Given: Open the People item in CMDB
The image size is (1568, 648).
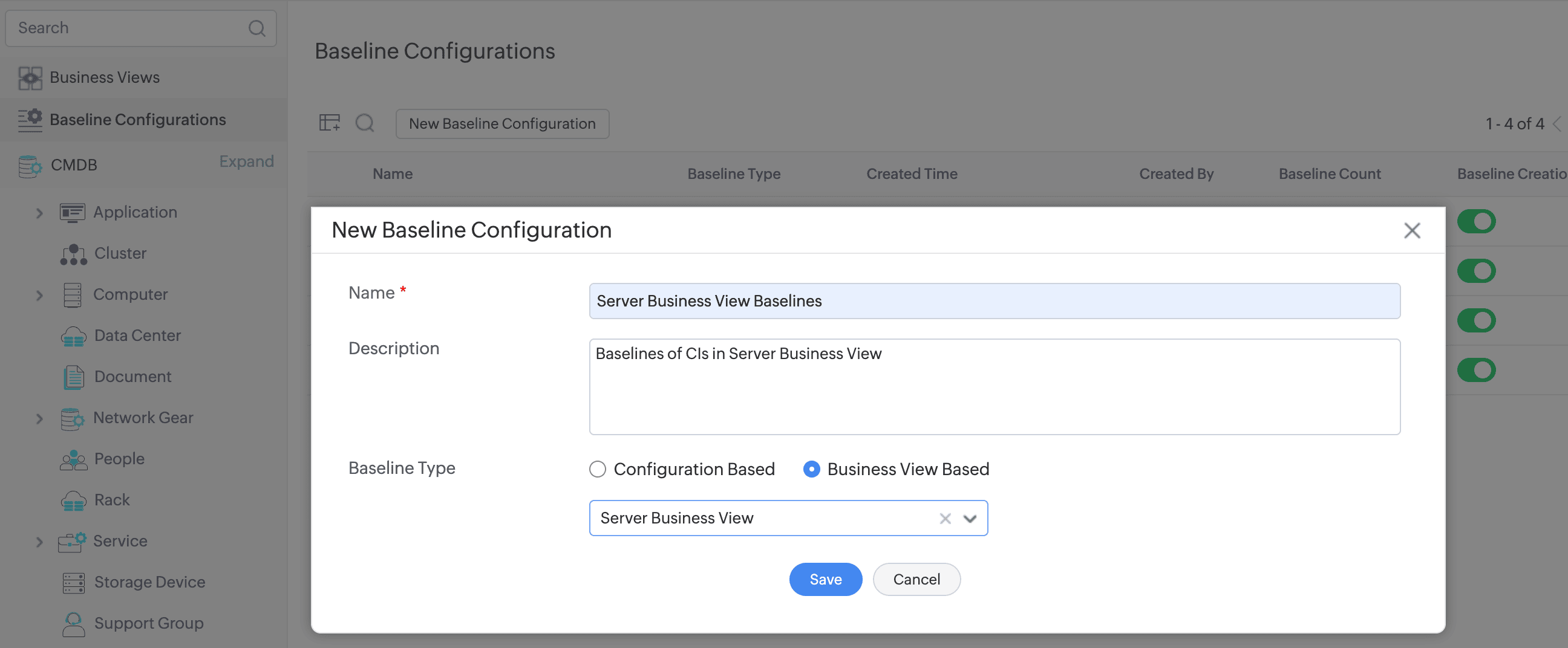Looking at the screenshot, I should coord(119,459).
